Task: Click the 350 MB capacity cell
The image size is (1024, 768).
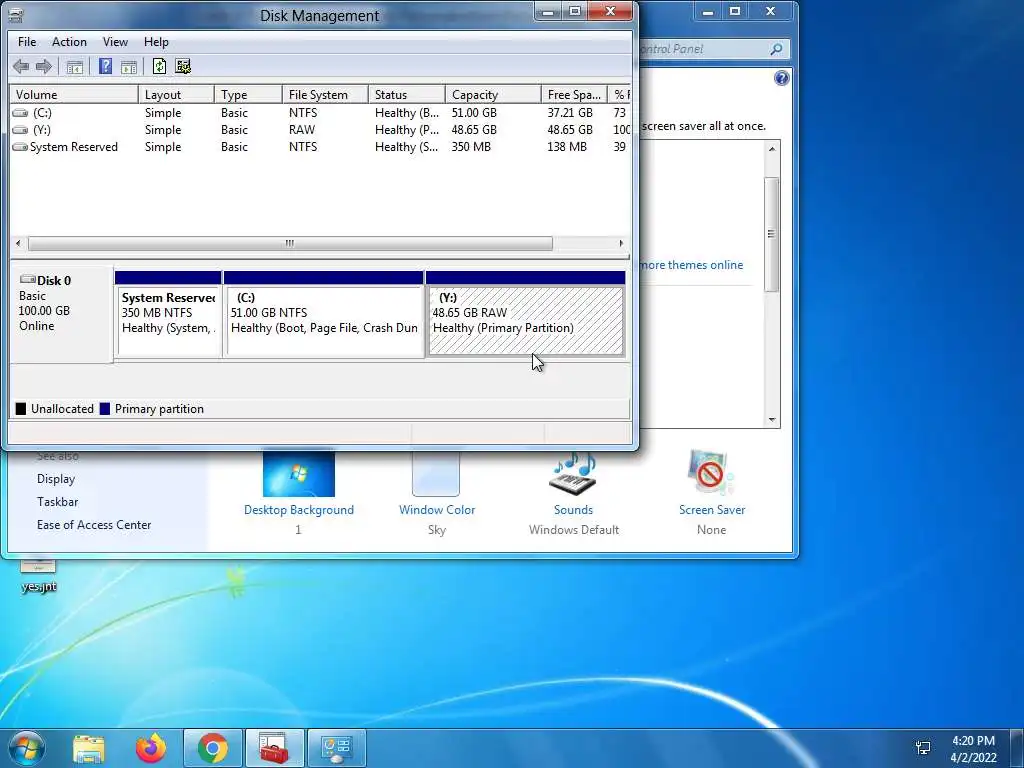Action: pos(471,147)
